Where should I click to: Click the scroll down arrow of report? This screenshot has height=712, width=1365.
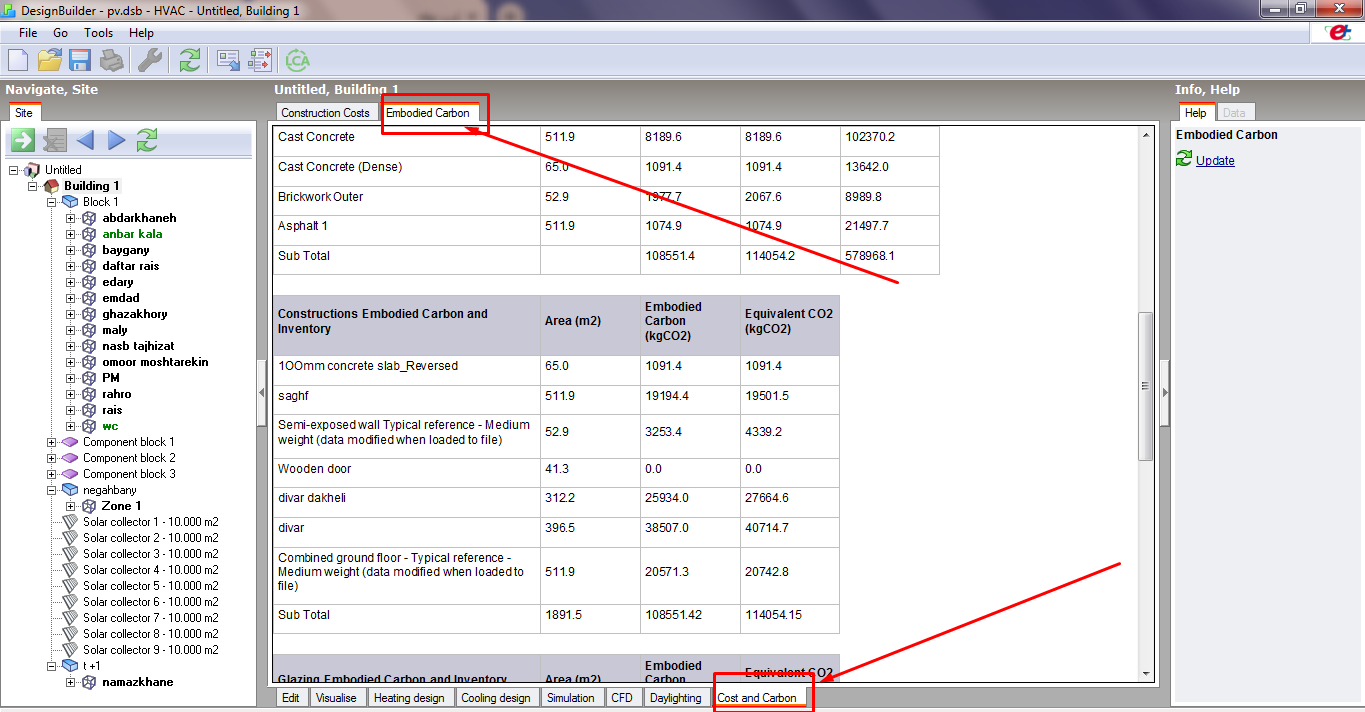pyautogui.click(x=1146, y=674)
